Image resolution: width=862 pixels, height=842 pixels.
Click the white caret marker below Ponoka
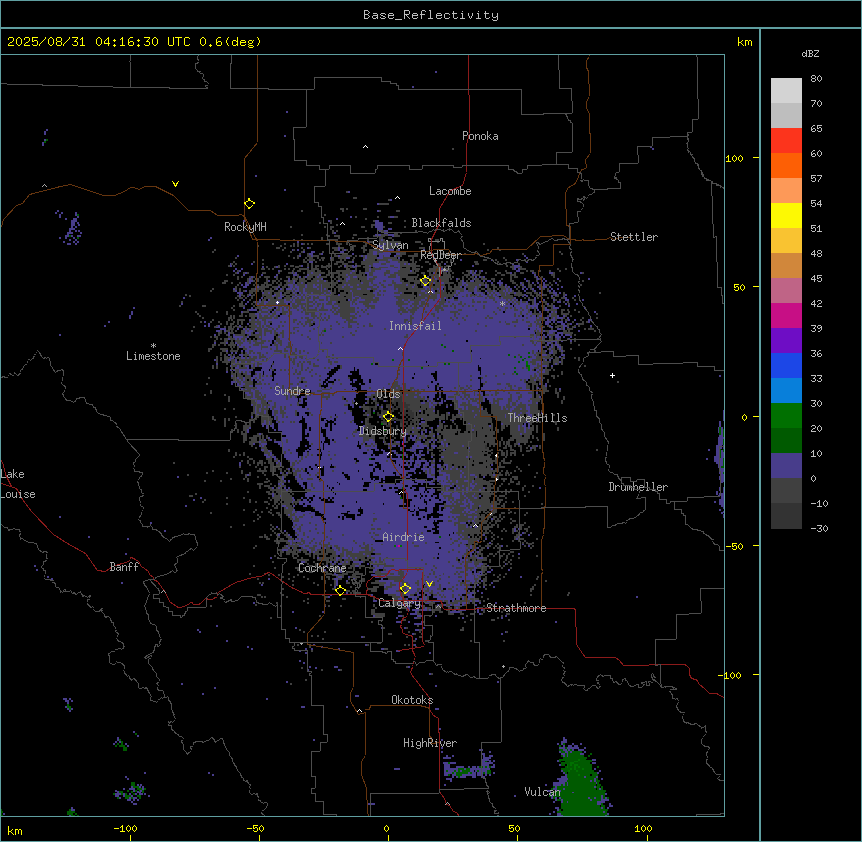[366, 147]
